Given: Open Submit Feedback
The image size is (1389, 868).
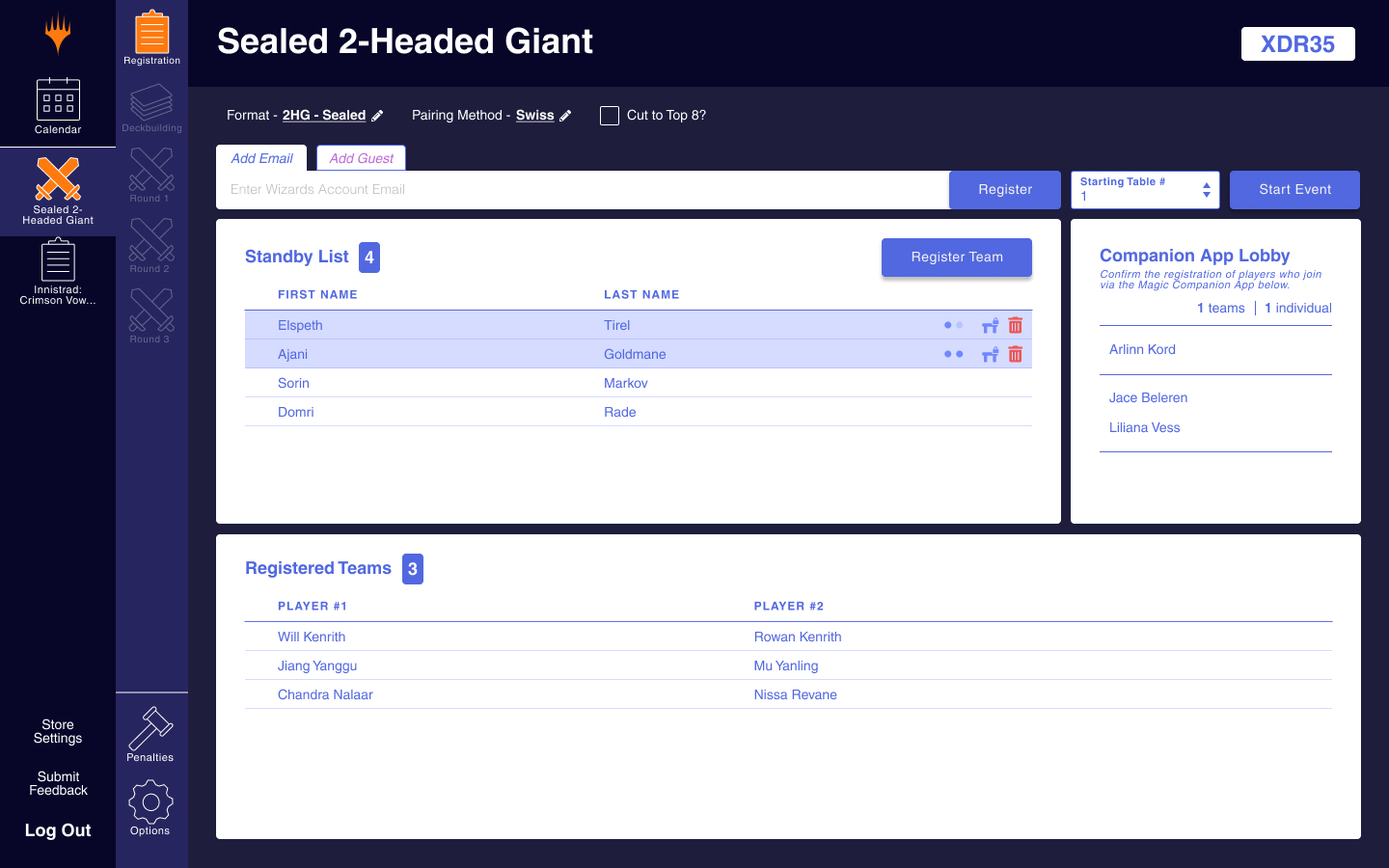Looking at the screenshot, I should [x=58, y=784].
